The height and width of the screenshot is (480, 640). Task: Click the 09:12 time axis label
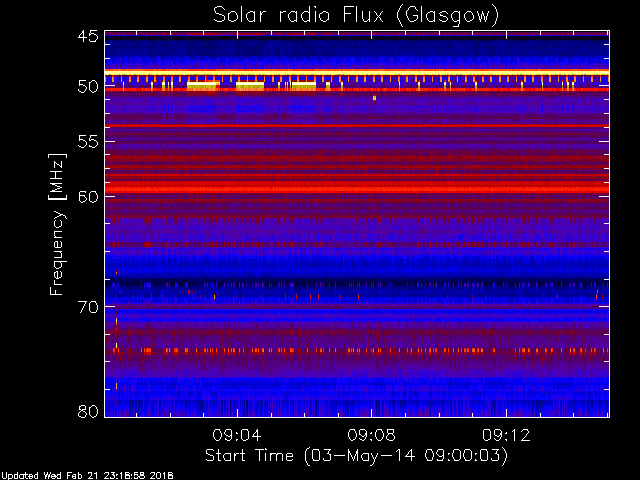[506, 435]
